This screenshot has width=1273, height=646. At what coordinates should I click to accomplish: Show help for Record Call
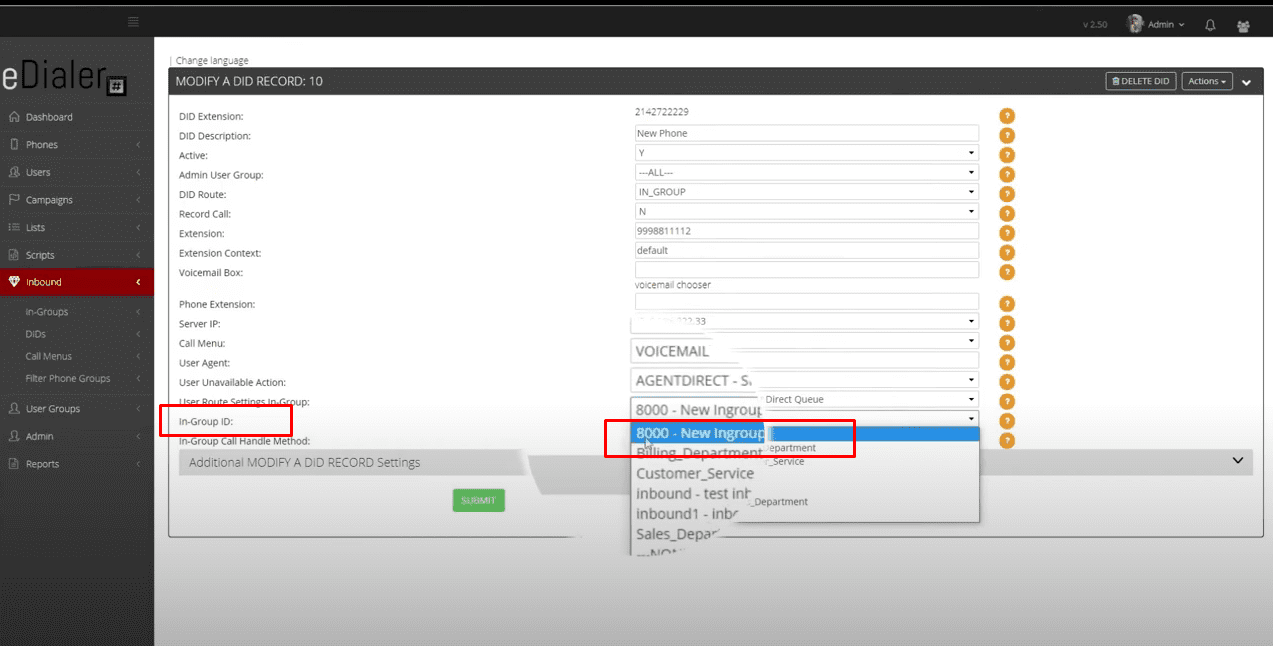[x=1007, y=214]
